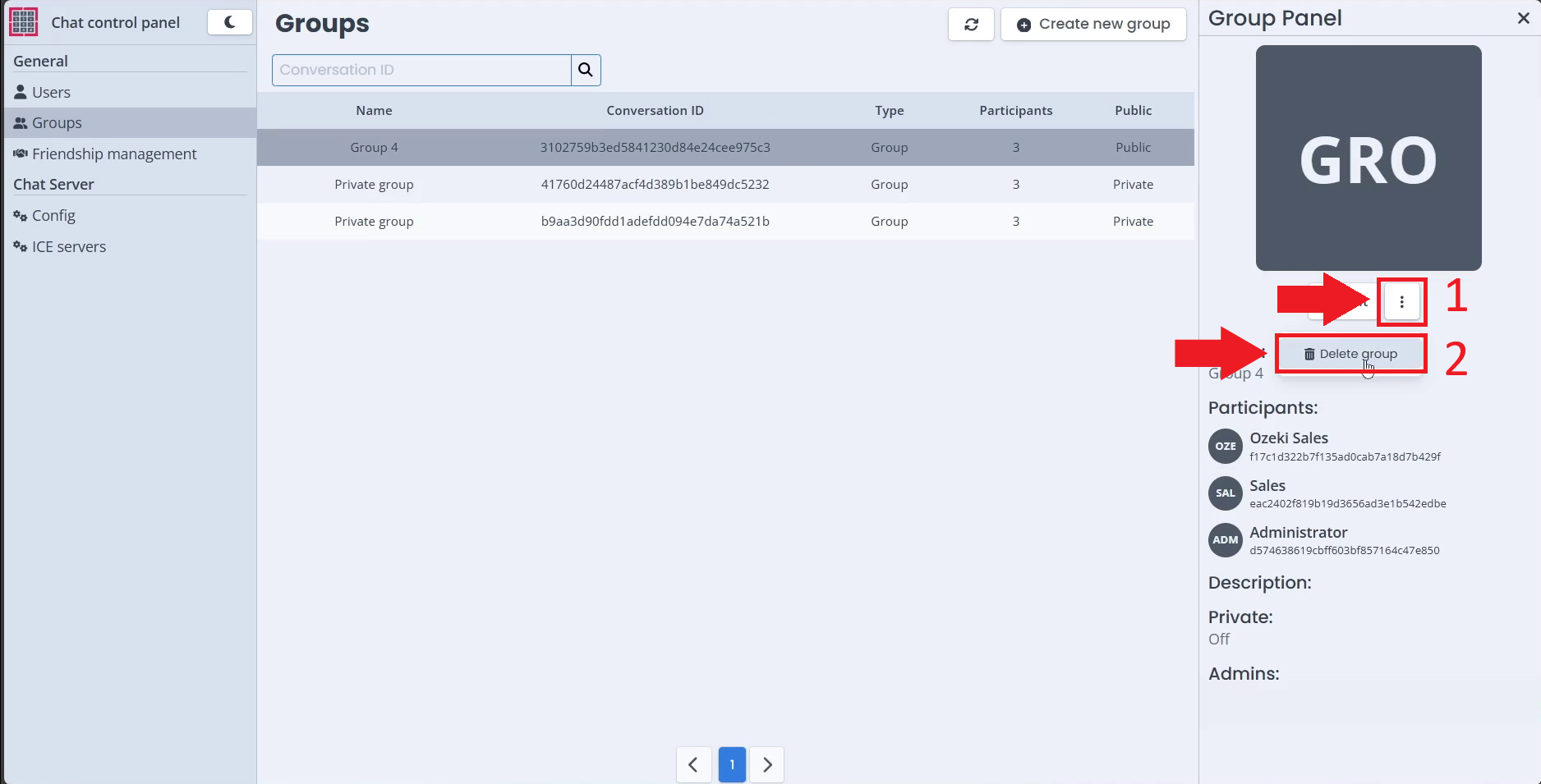Click the Administrator ADM avatar
The height and width of the screenshot is (784, 1541).
[x=1225, y=539]
